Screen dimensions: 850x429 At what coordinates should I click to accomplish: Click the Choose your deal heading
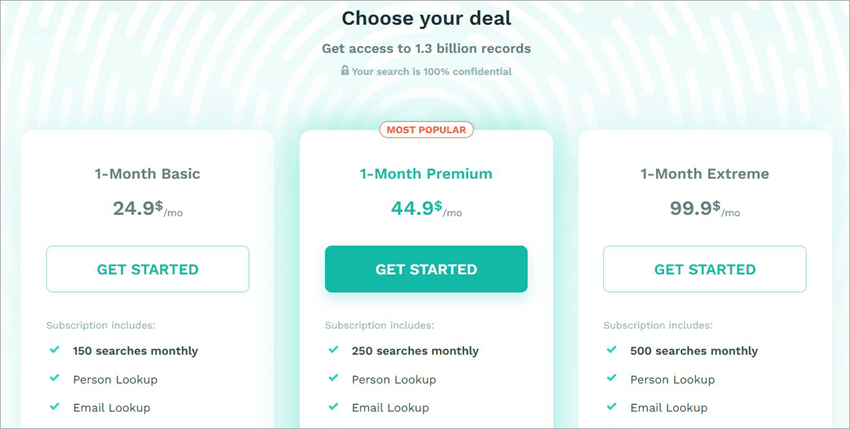click(426, 18)
